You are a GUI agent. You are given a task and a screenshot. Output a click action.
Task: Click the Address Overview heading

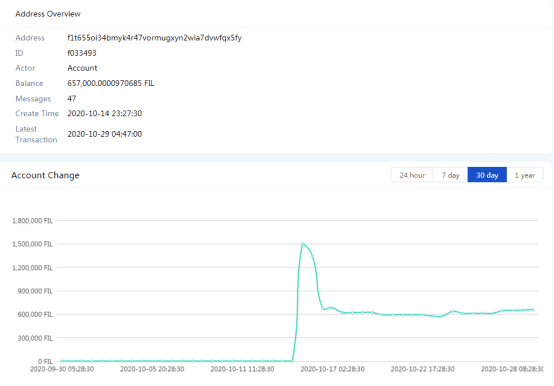pos(48,14)
